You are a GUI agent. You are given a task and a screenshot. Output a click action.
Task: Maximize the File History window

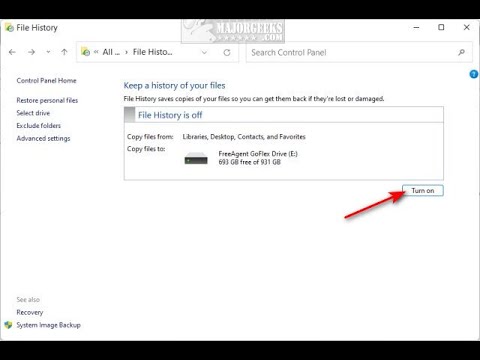coord(441,27)
